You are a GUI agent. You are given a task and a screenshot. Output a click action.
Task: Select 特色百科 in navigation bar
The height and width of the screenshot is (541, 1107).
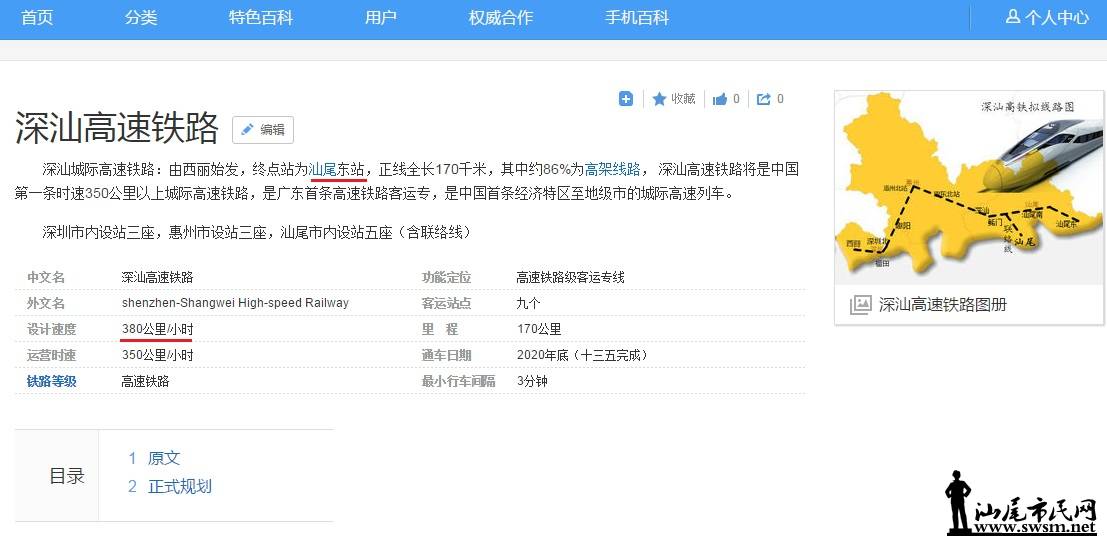261,18
